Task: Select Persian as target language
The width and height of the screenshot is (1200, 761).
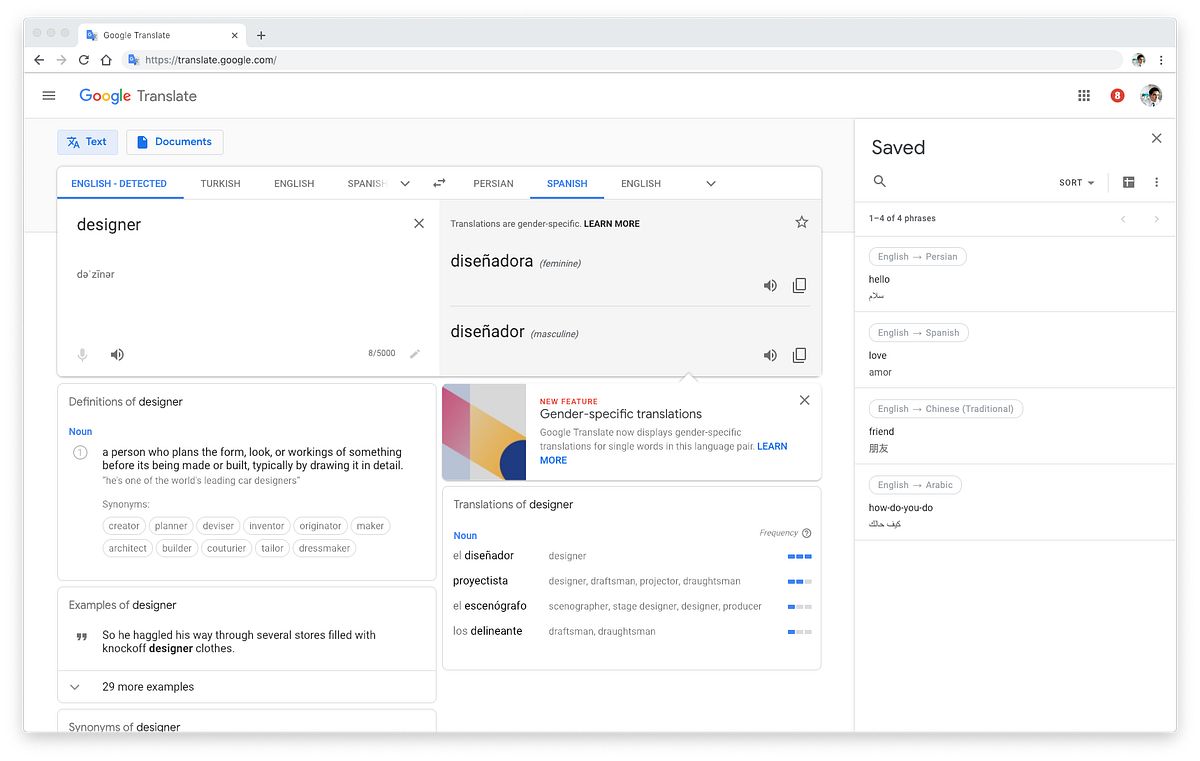Action: click(x=493, y=184)
